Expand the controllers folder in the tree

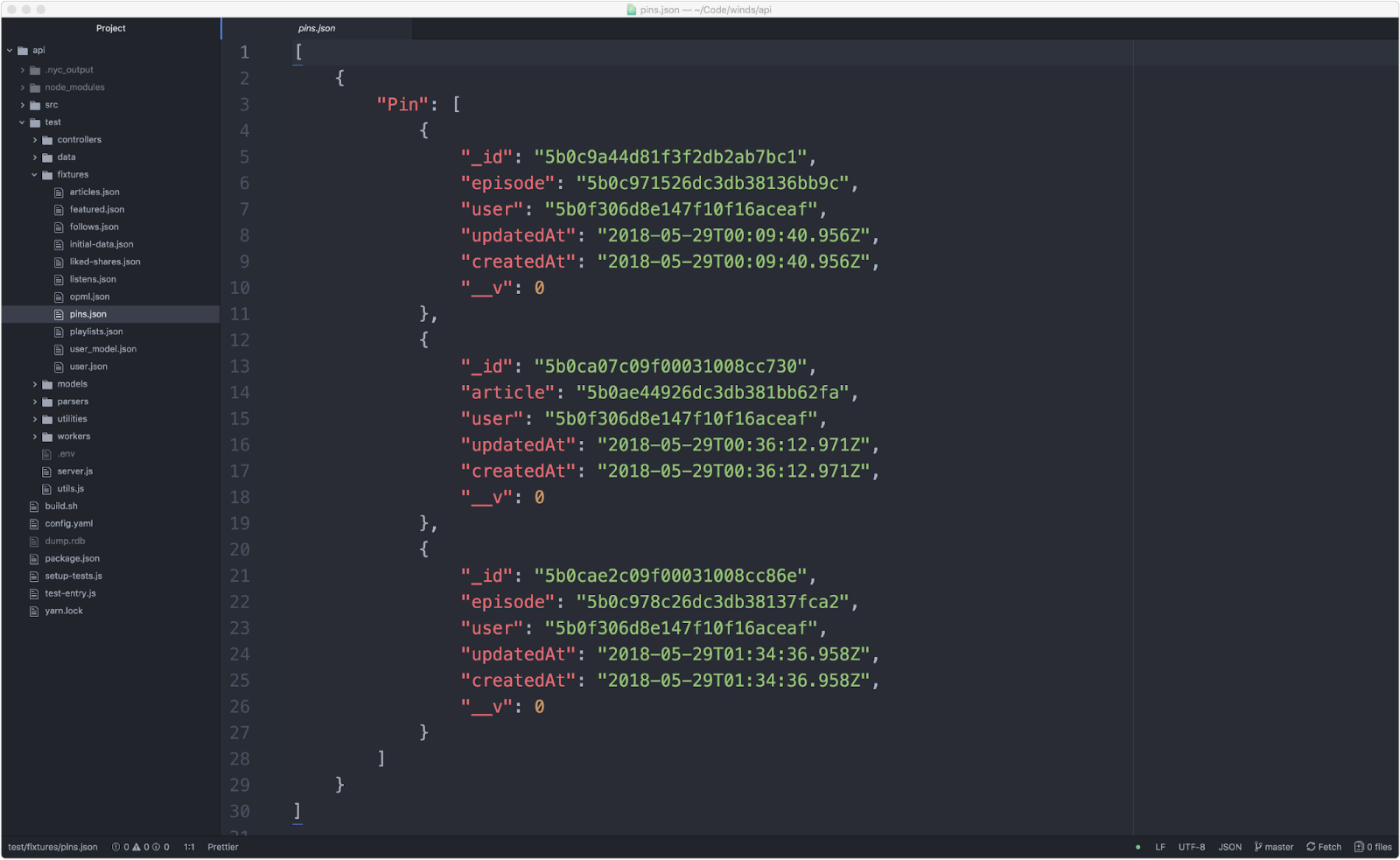pyautogui.click(x=35, y=140)
